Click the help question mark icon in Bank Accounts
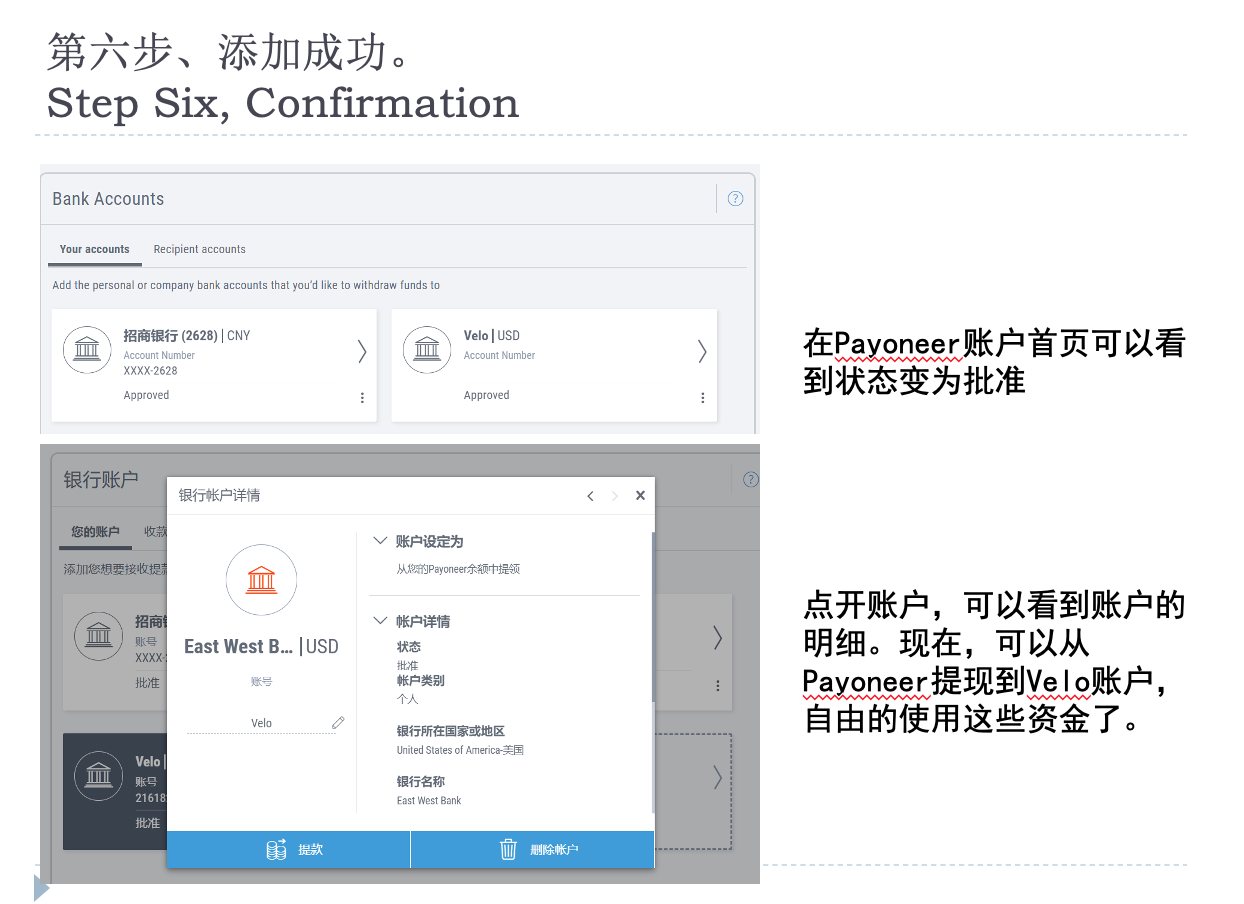This screenshot has width=1244, height=904. click(x=735, y=198)
